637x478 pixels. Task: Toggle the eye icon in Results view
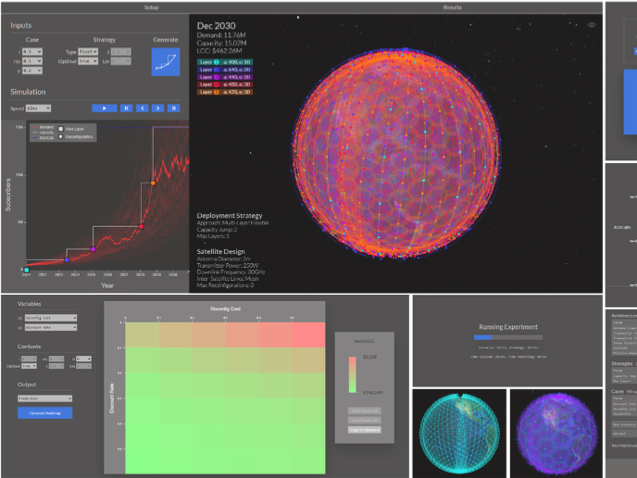(x=591, y=25)
